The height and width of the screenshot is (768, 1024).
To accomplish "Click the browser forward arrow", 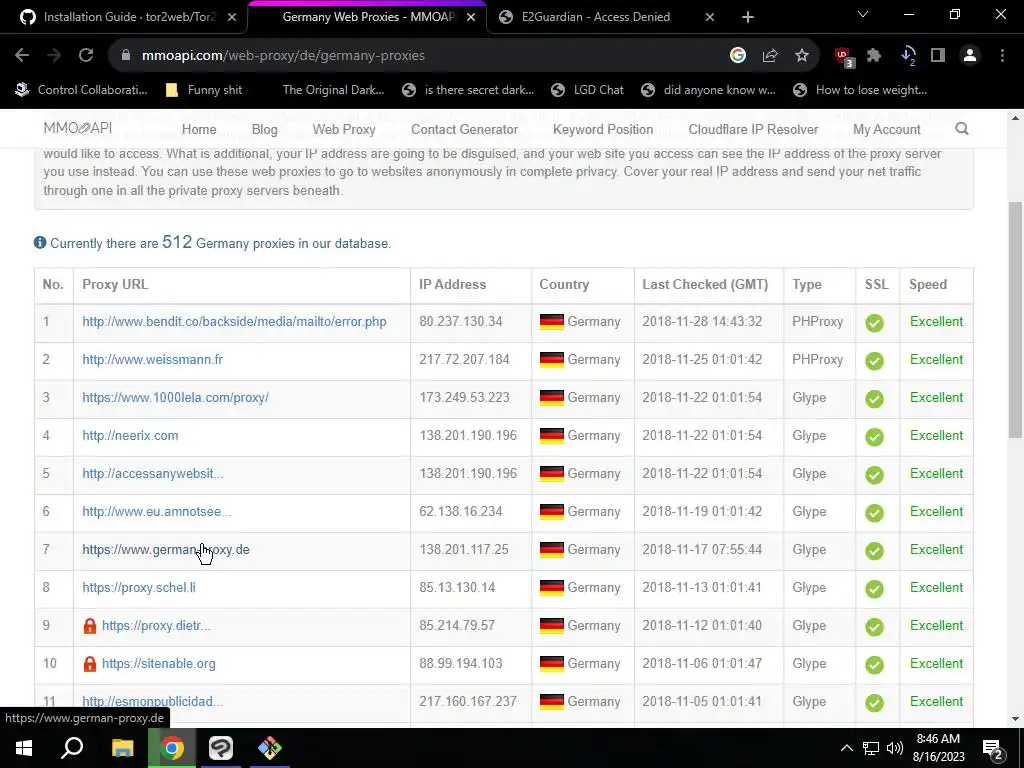I will tap(54, 56).
